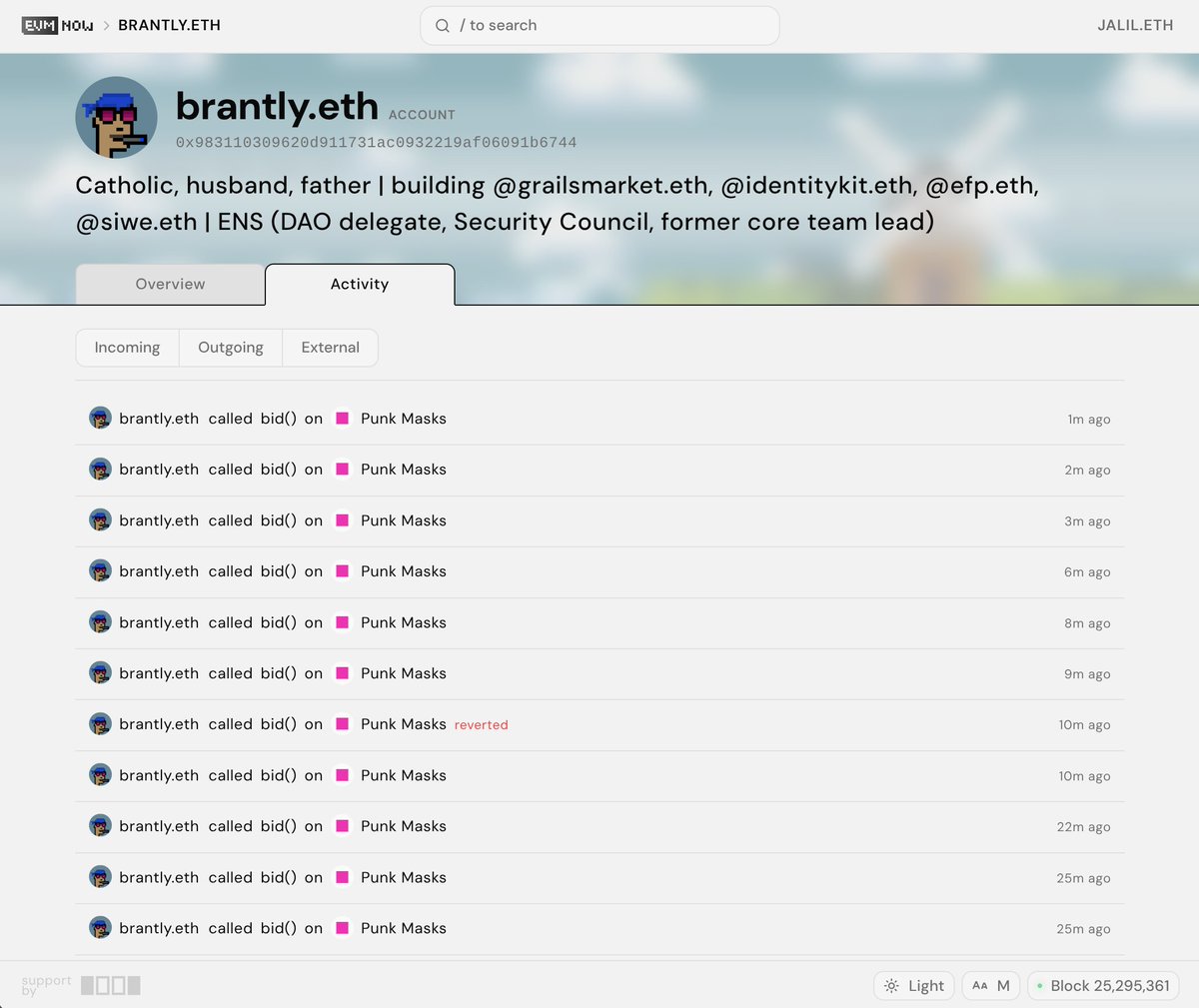
Task: Filter by Incoming activity
Action: [x=127, y=348]
